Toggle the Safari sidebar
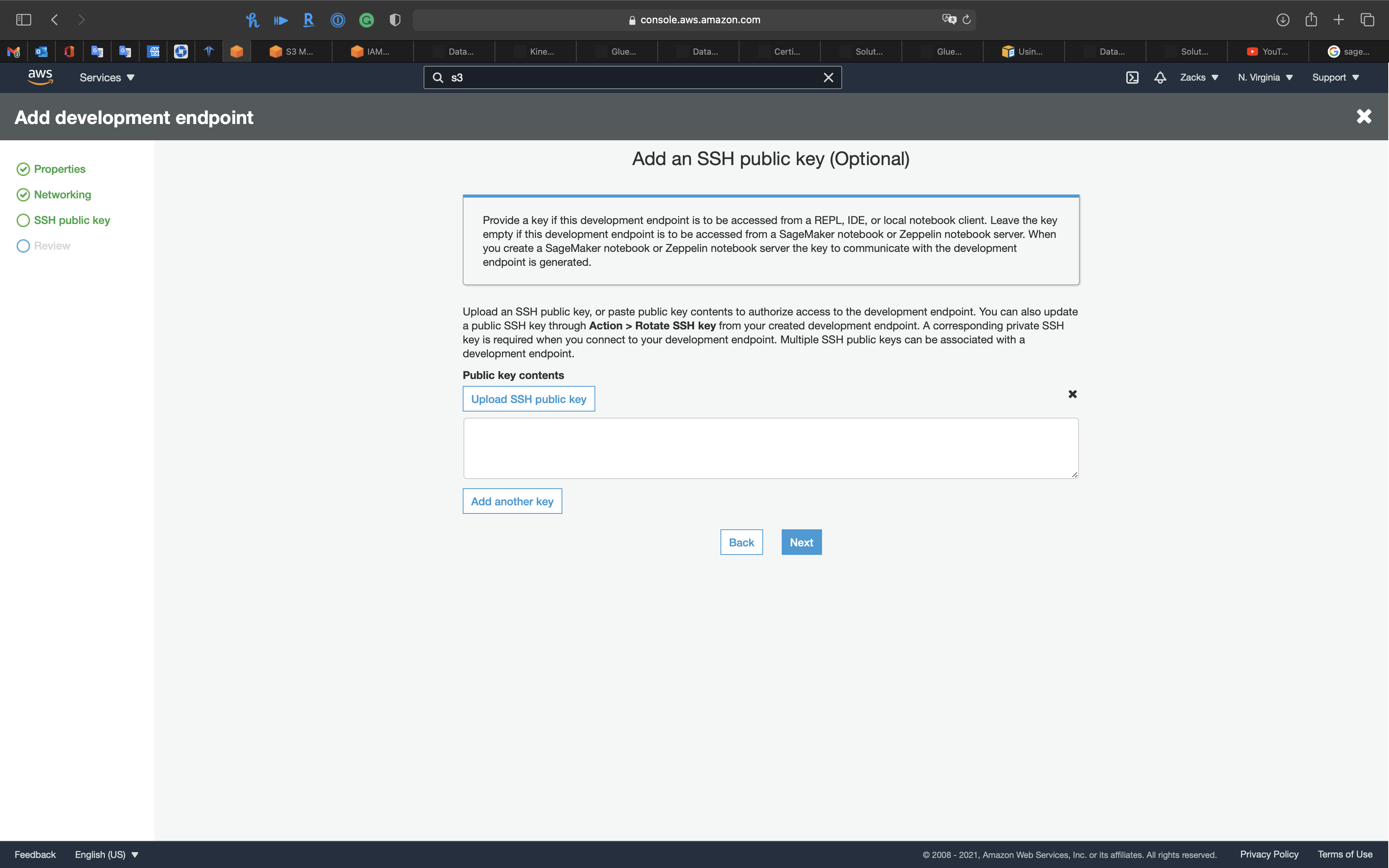Image resolution: width=1389 pixels, height=868 pixels. click(x=24, y=19)
